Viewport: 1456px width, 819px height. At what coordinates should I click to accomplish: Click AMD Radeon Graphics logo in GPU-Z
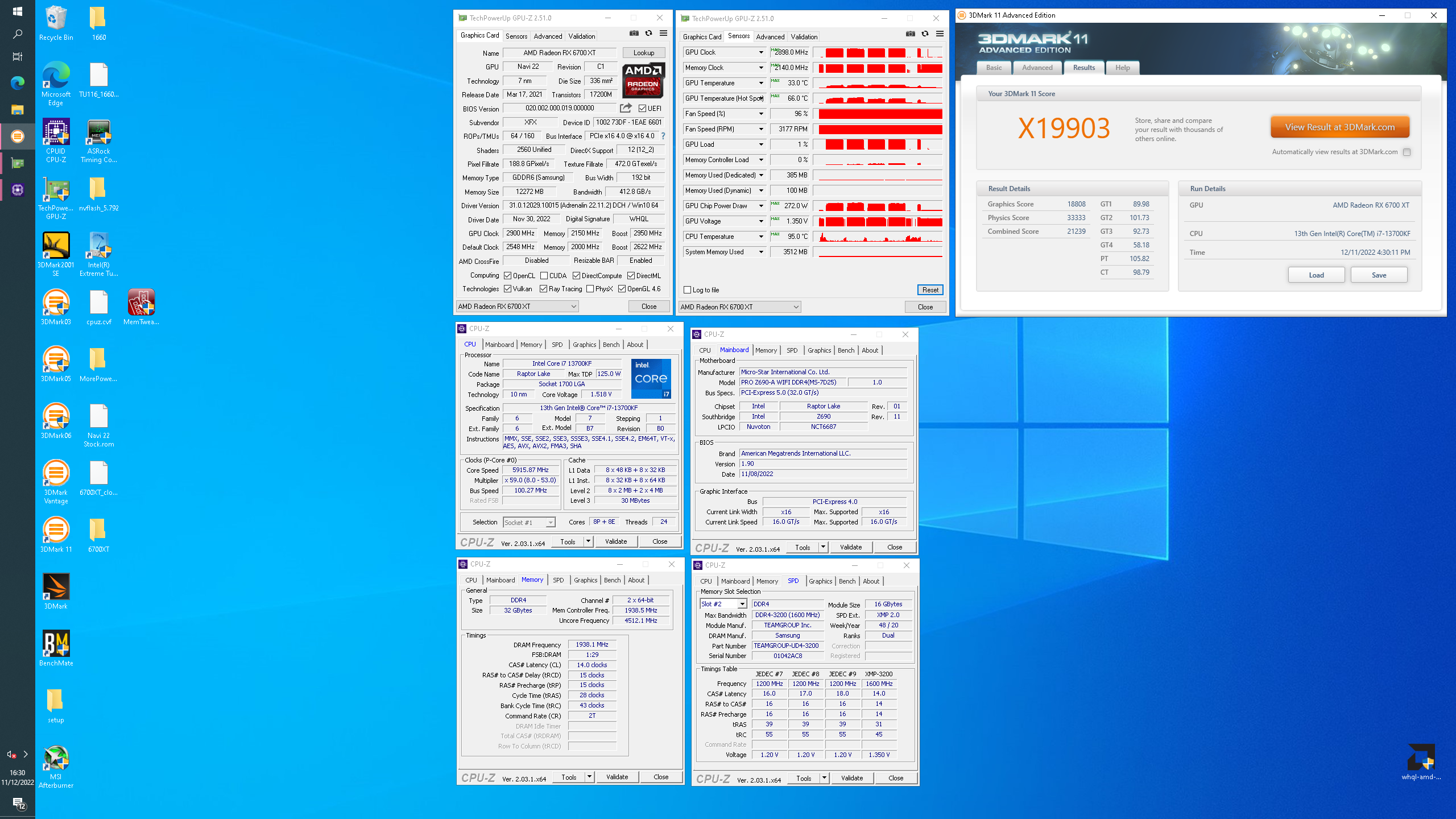pos(643,81)
